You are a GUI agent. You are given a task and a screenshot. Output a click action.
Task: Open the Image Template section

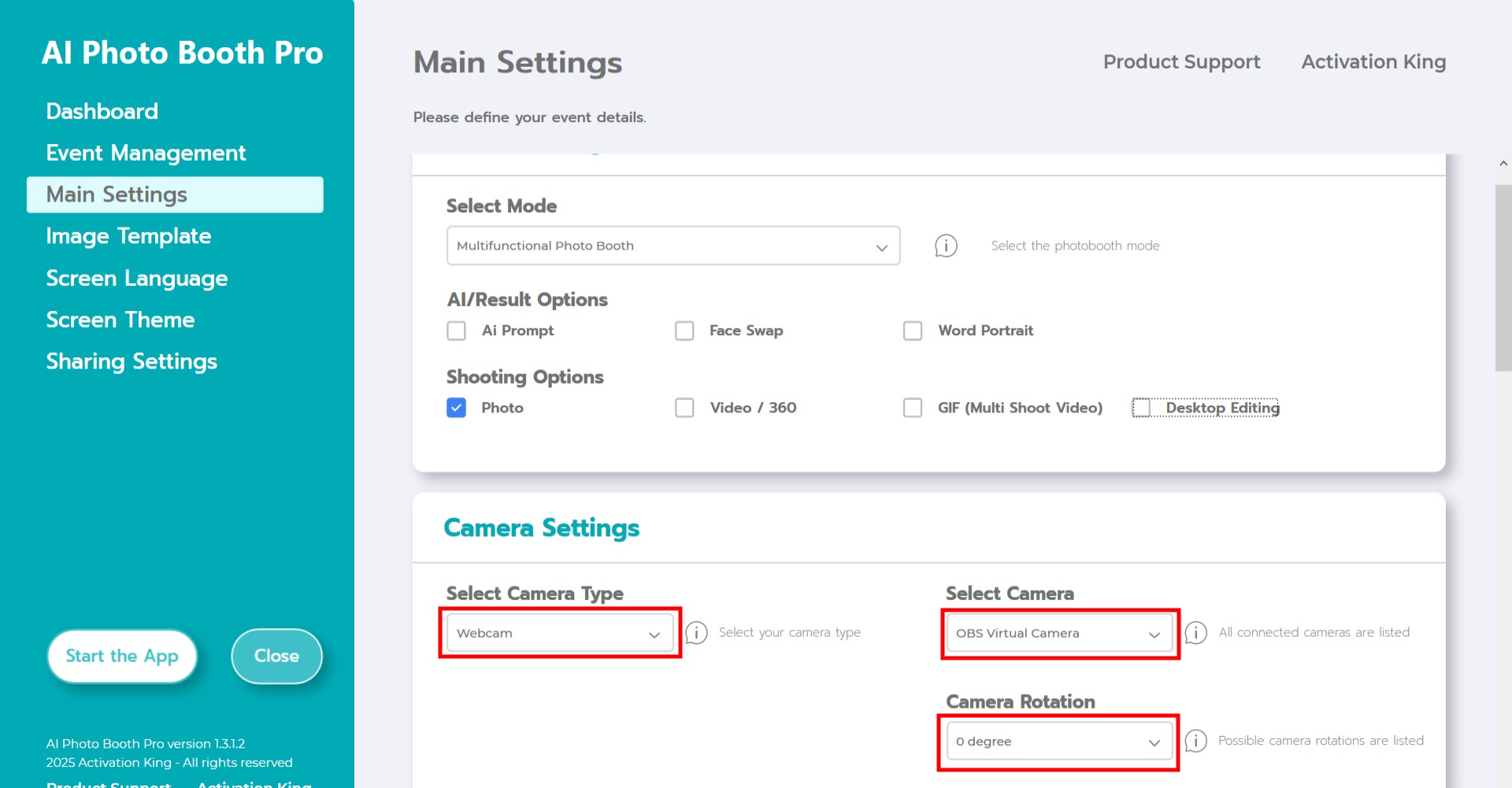128,236
